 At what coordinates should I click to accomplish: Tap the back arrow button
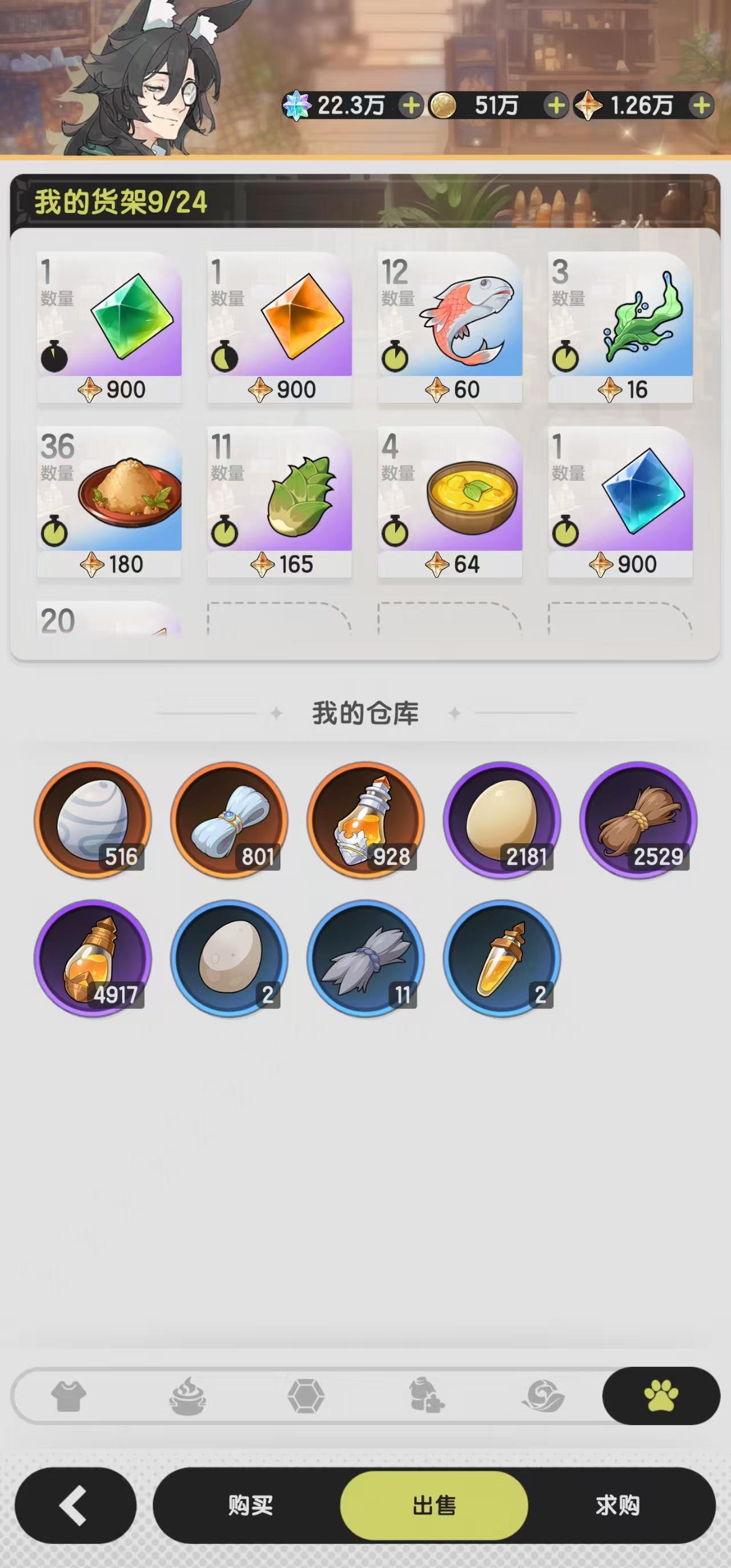(75, 1505)
